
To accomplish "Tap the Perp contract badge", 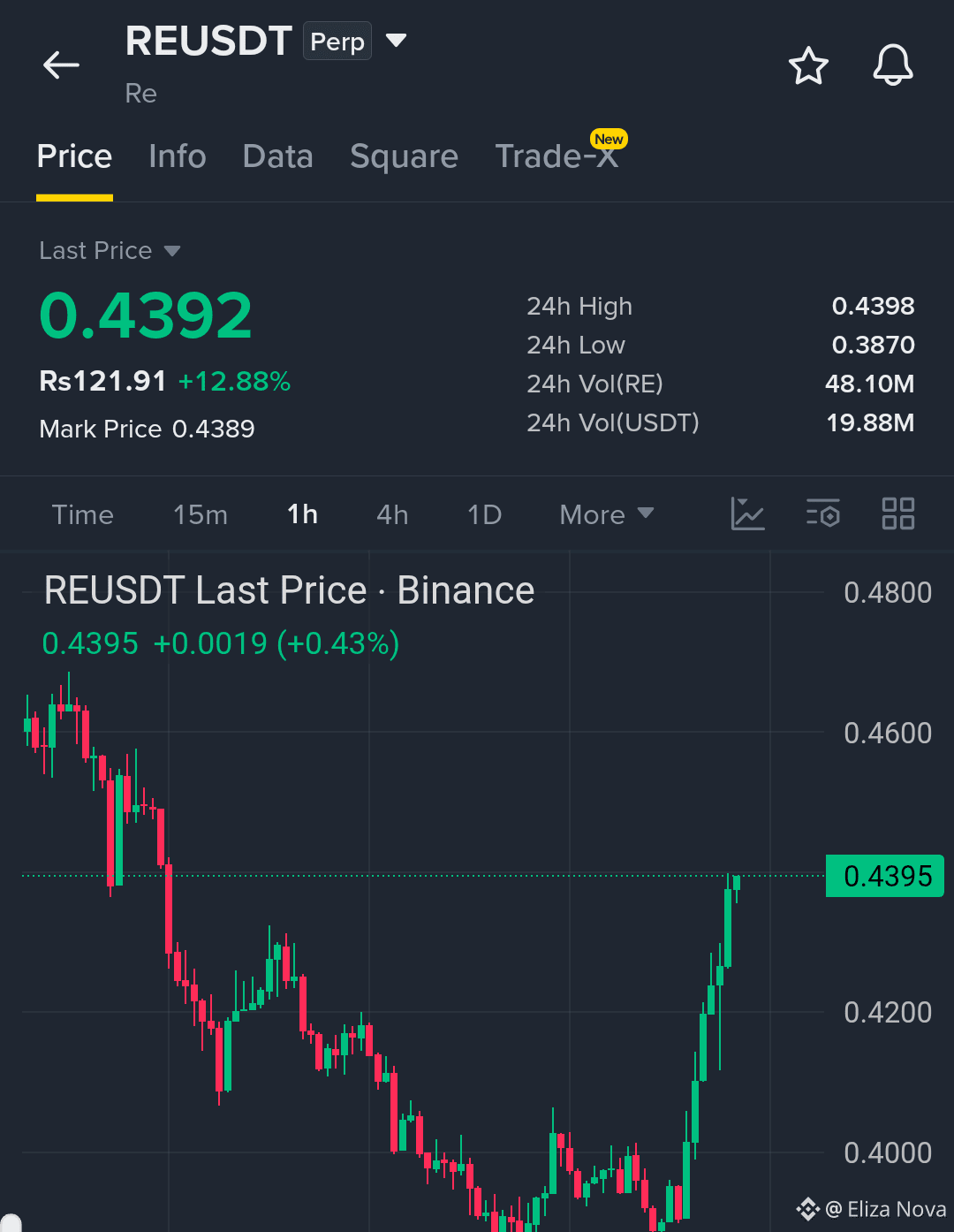I will (x=337, y=42).
